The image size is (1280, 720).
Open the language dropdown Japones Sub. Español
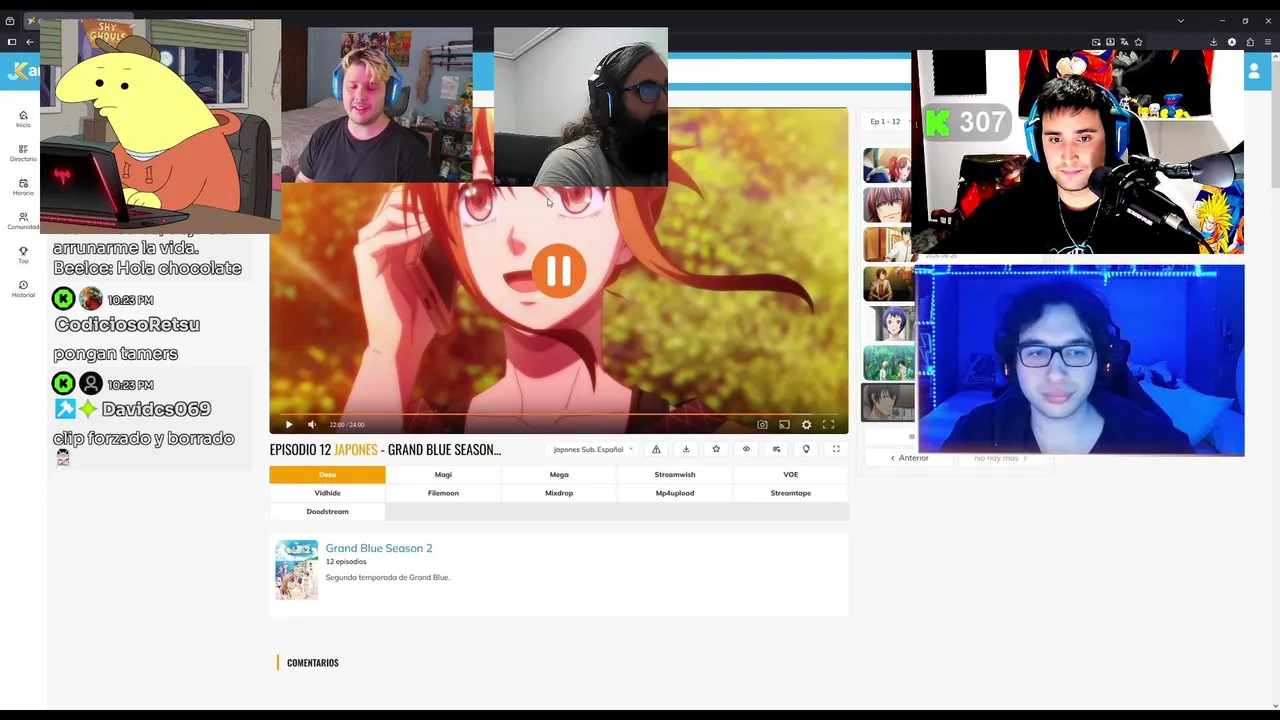coord(593,449)
